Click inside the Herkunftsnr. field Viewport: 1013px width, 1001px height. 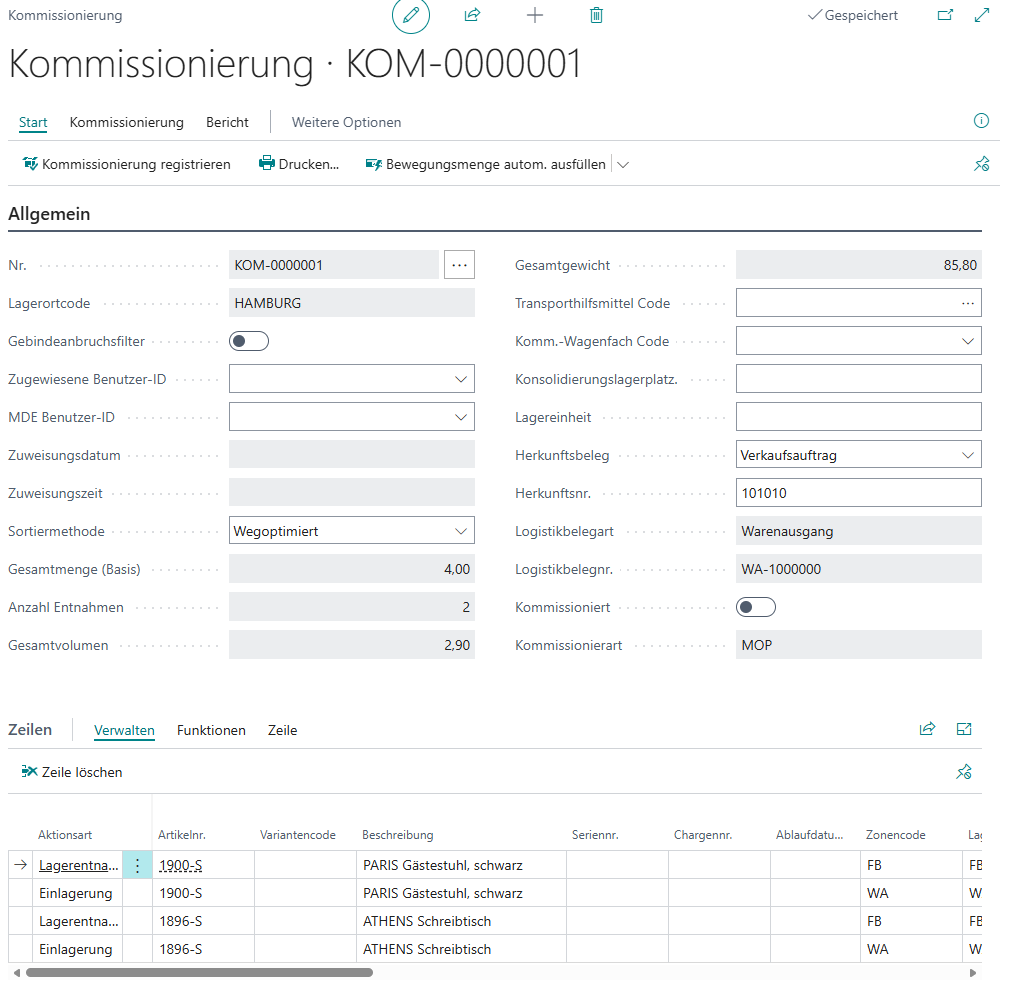[x=858, y=492]
